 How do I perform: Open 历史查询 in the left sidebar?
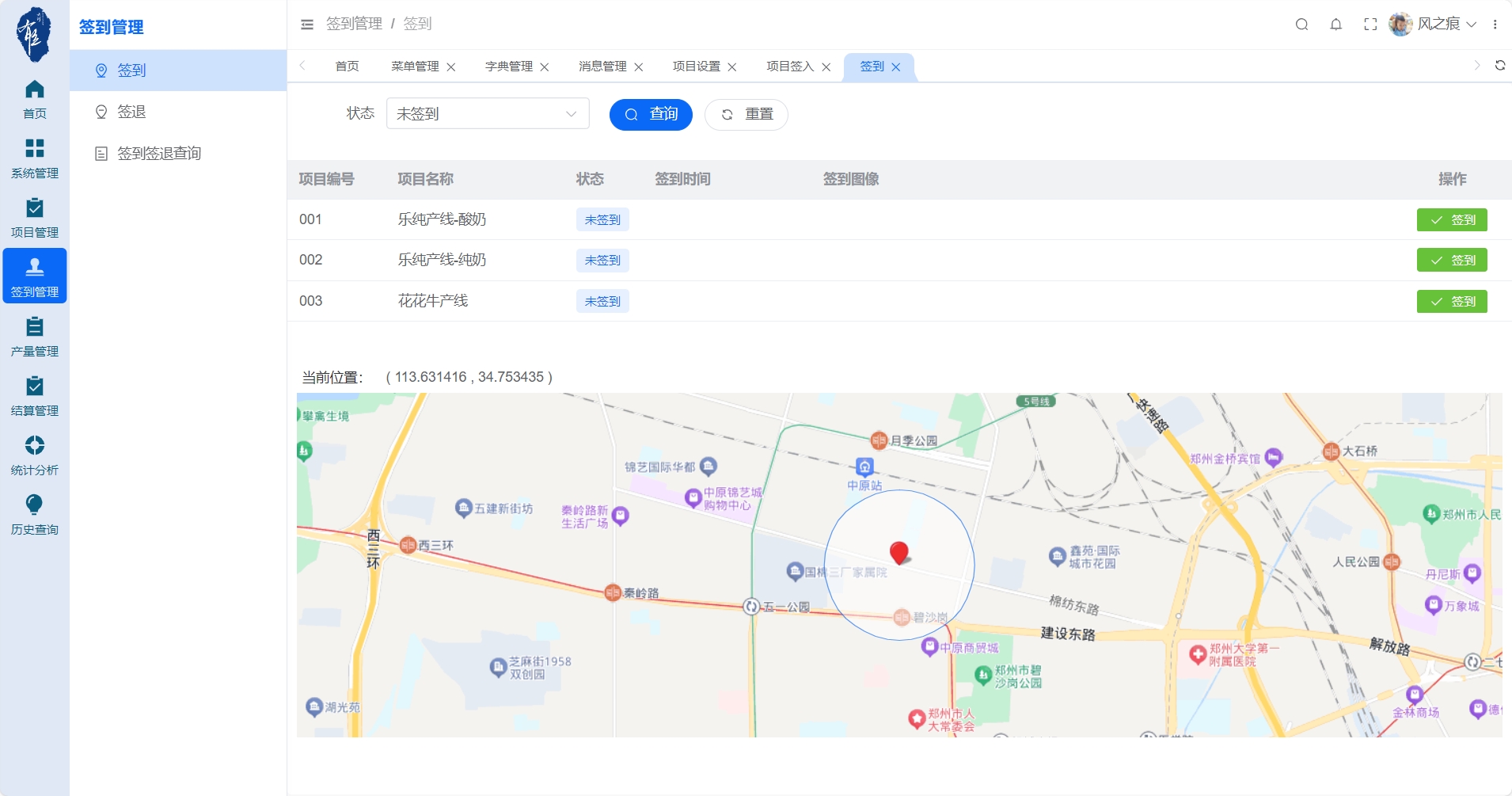pyautogui.click(x=35, y=514)
